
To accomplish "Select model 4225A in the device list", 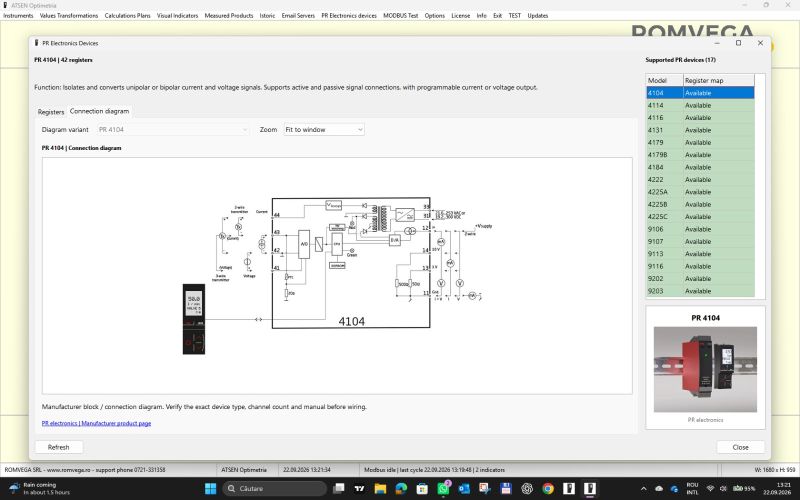I will pyautogui.click(x=700, y=192).
